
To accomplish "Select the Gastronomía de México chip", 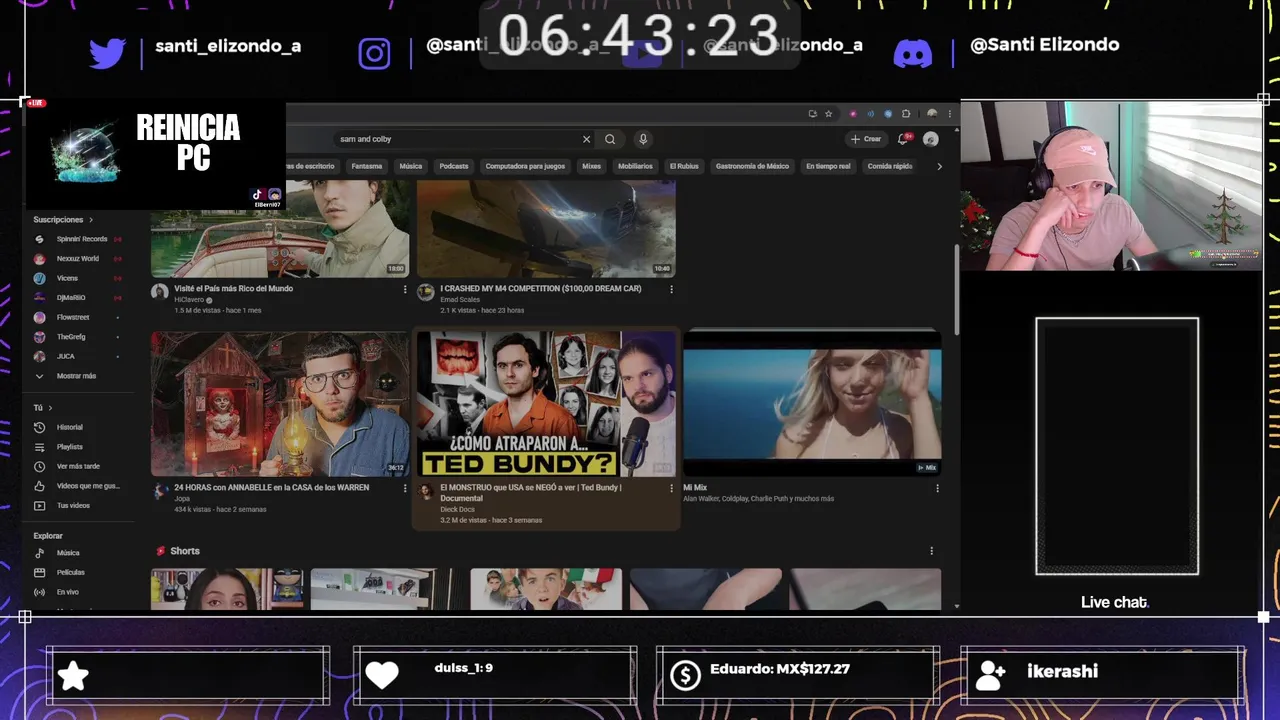I will click(752, 166).
